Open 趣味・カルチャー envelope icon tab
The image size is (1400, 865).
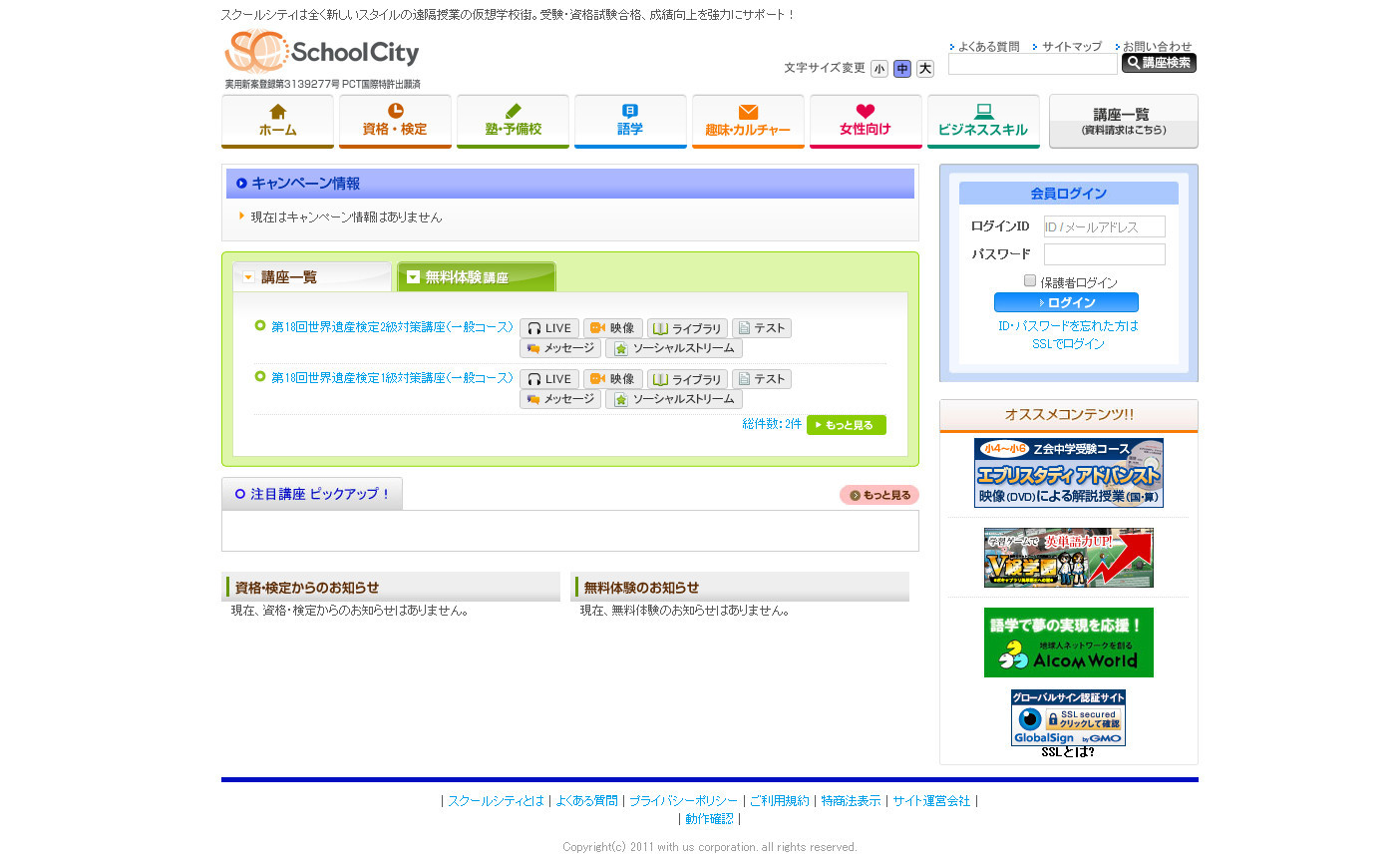coord(748,121)
